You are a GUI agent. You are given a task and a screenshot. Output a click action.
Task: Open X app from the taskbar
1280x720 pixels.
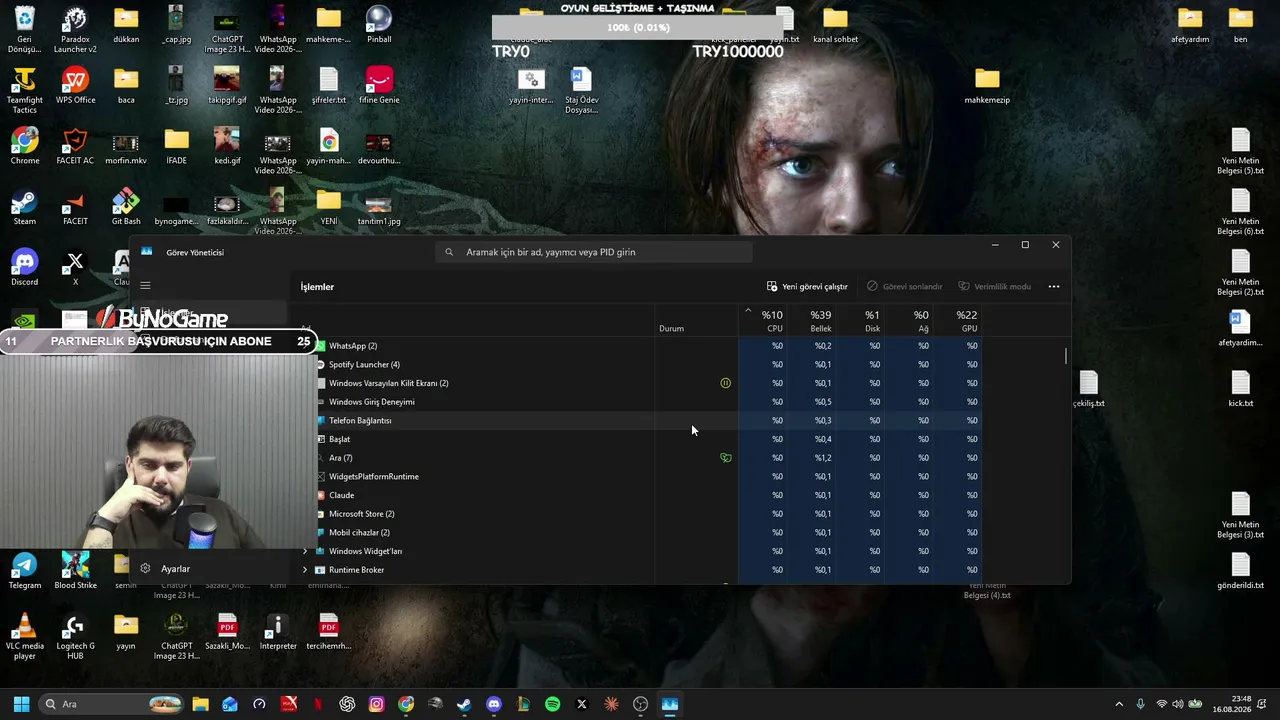[582, 704]
